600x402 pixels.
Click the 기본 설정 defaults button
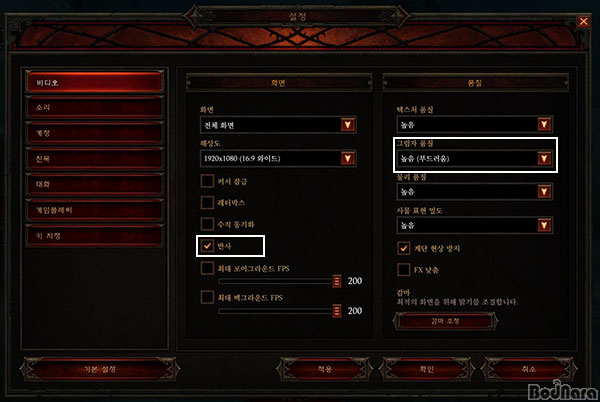click(x=100, y=369)
